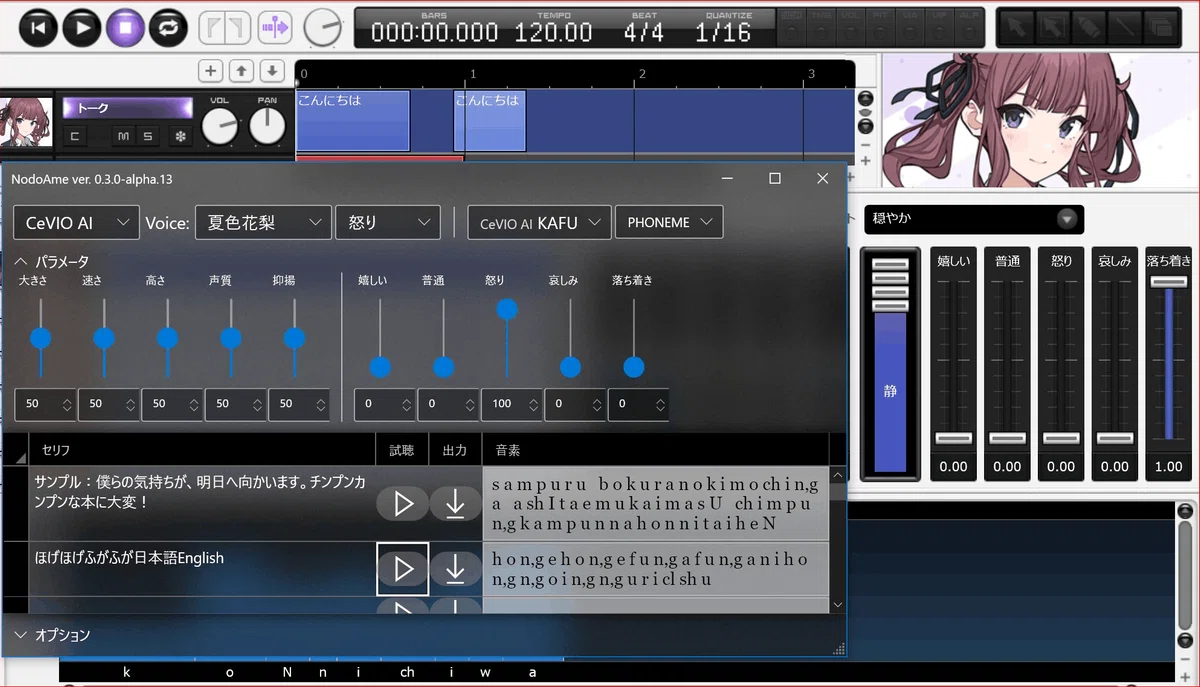Click the 抑揚 slider in NodoAme
The width and height of the screenshot is (1200, 687).
point(294,338)
